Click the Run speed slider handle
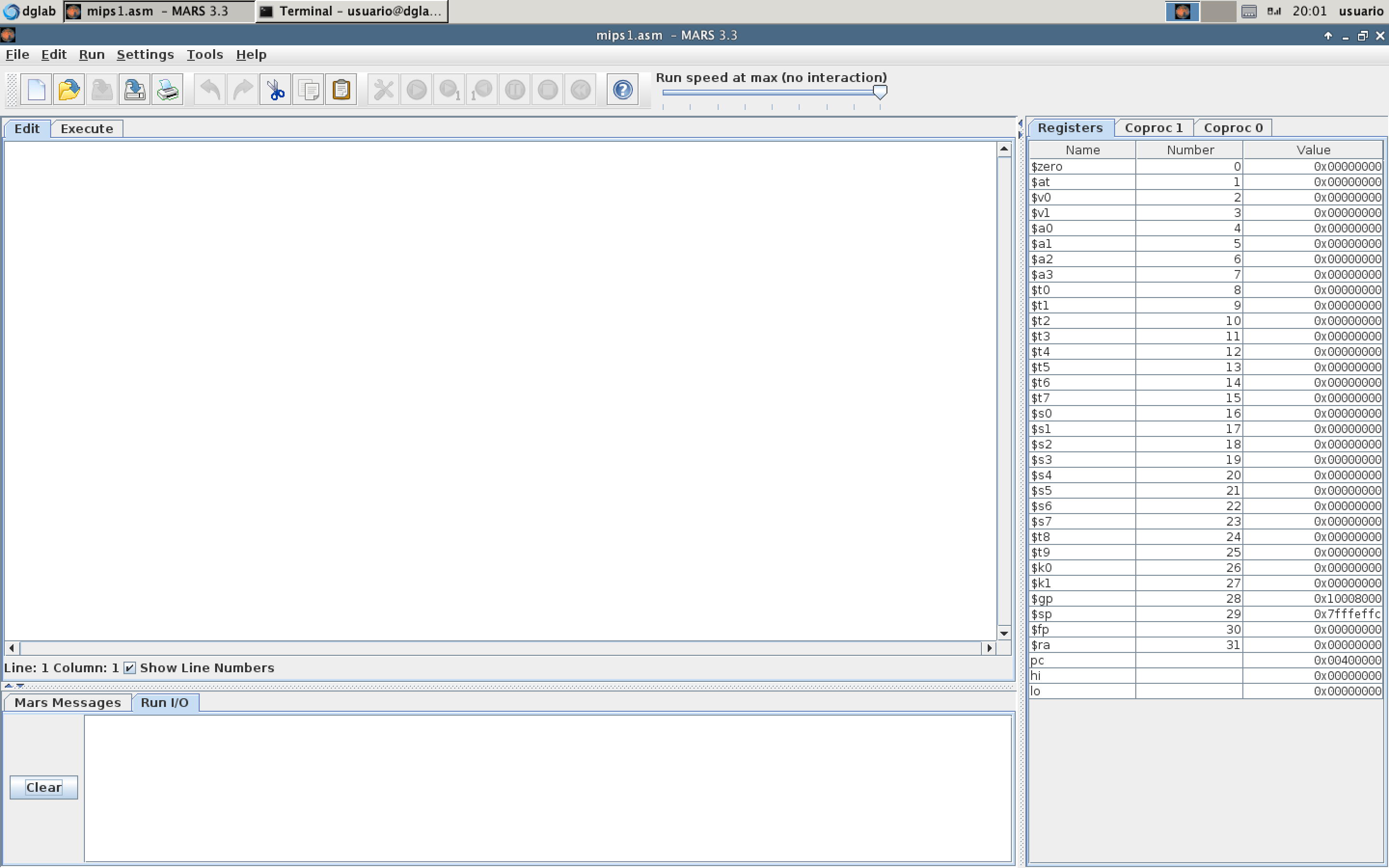Screen dimensions: 1389x868 pyautogui.click(x=879, y=92)
